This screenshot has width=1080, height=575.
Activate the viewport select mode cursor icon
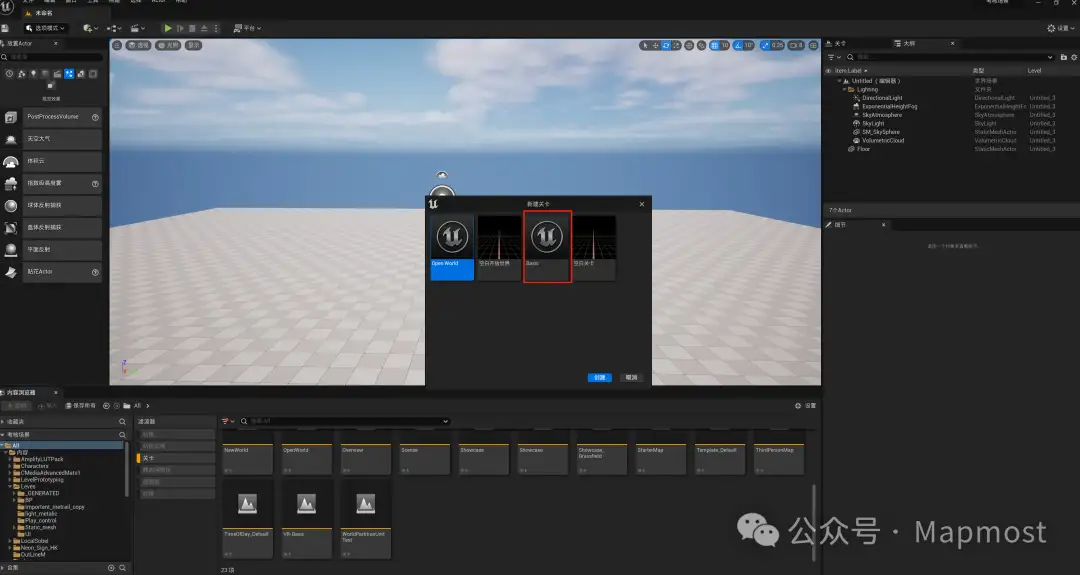click(645, 45)
